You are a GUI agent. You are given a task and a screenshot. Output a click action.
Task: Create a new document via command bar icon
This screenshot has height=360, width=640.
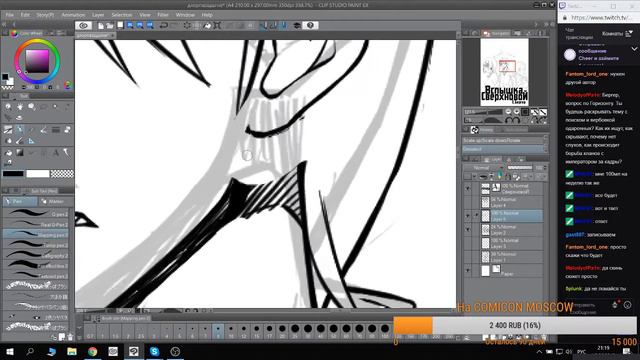(101, 25)
